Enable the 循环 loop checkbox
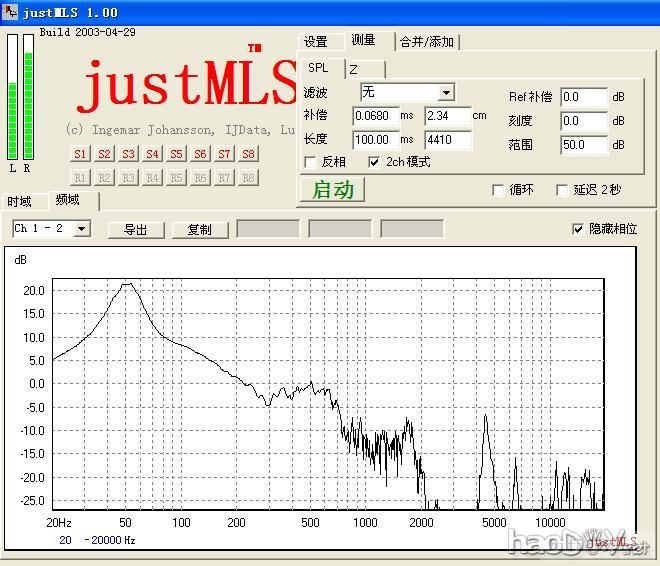 (498, 190)
